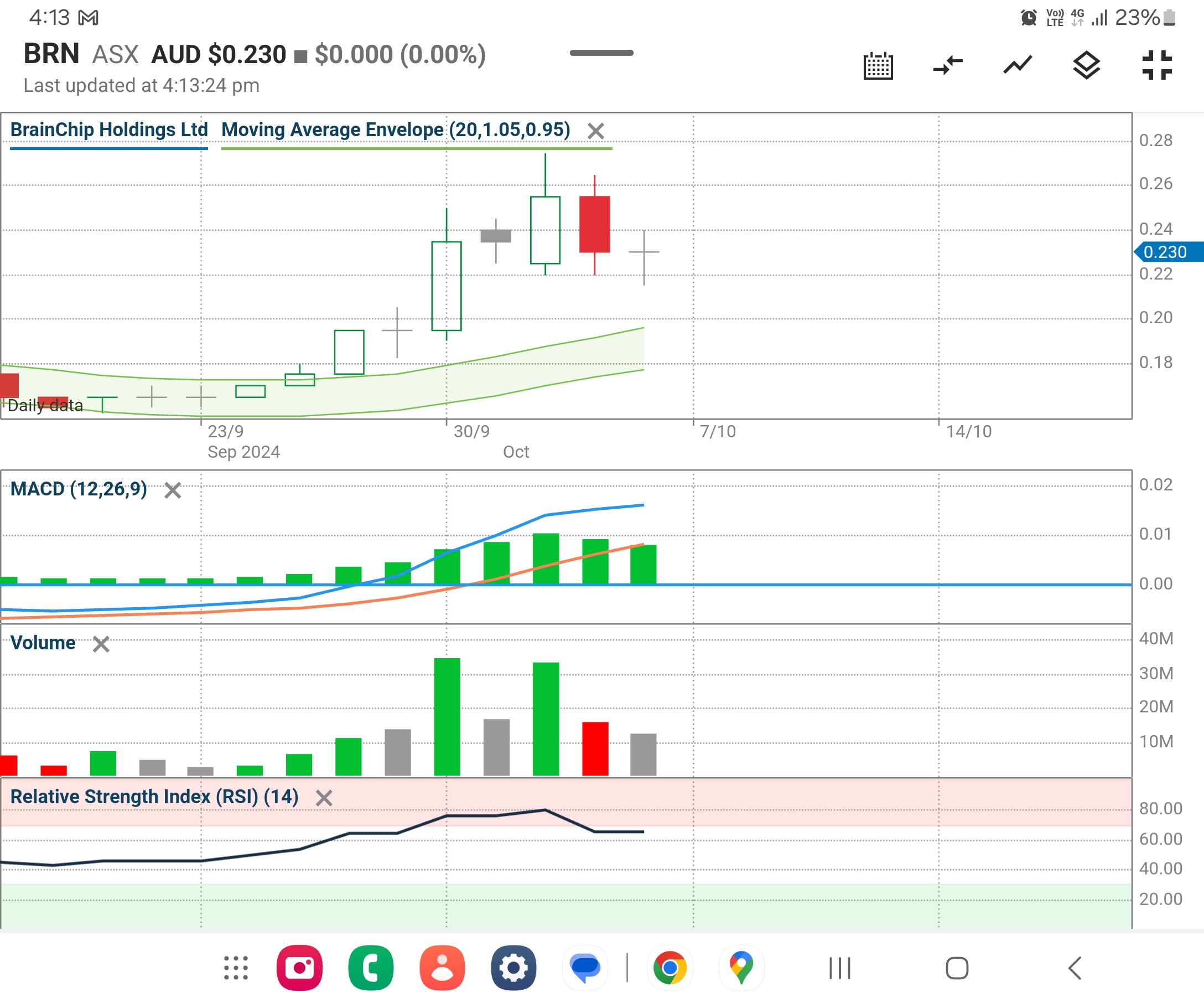Viewport: 1204px width, 1003px height.
Task: Select BrainChip Holdings Ltd series label
Action: point(109,130)
